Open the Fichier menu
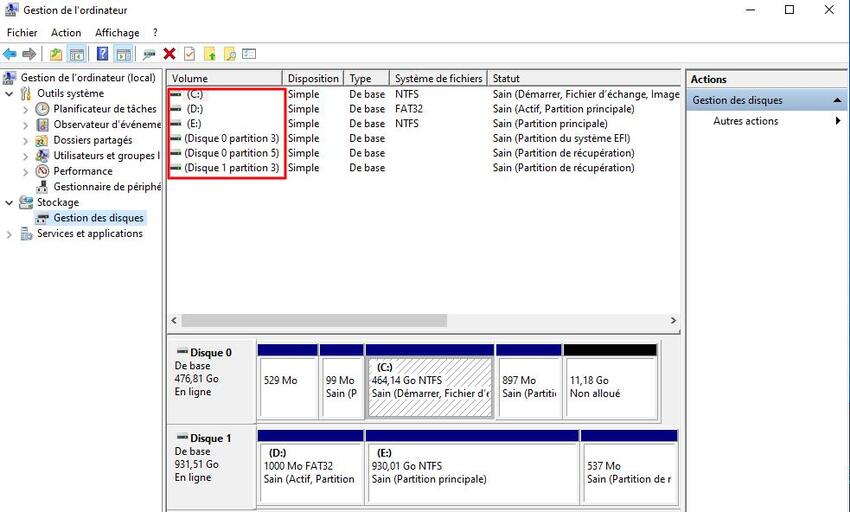This screenshot has height=512, width=850. click(22, 33)
